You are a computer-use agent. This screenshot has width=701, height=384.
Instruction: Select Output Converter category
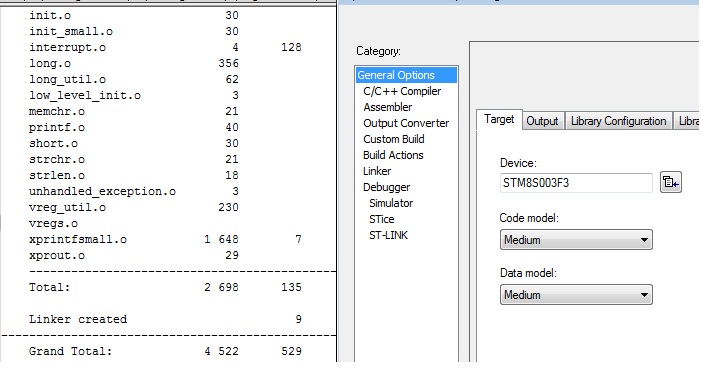406,123
